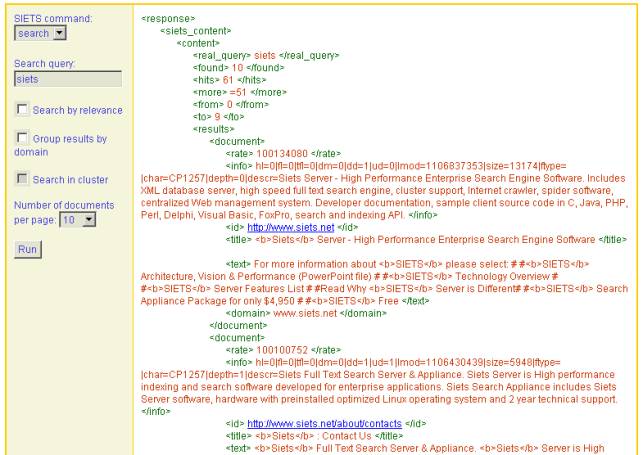The height and width of the screenshot is (455, 643).
Task: Click the Search by relevance label
Action: 78,110
